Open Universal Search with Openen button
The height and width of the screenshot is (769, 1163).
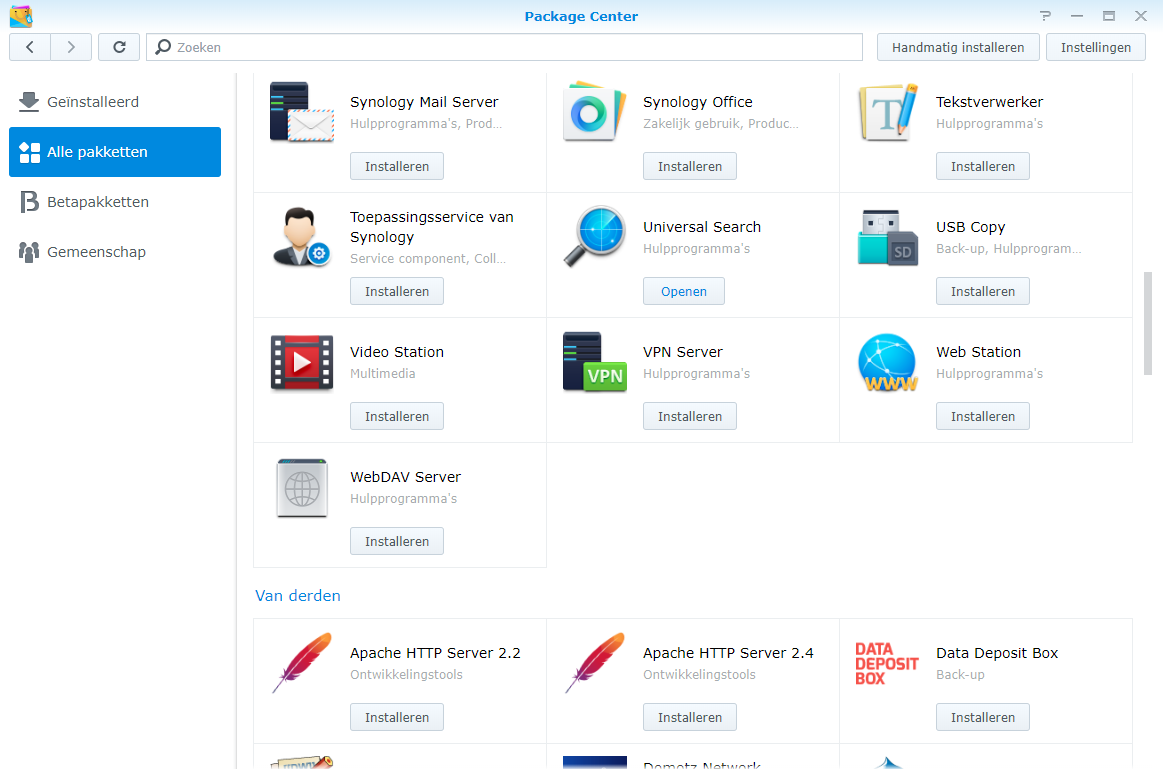[x=684, y=291]
